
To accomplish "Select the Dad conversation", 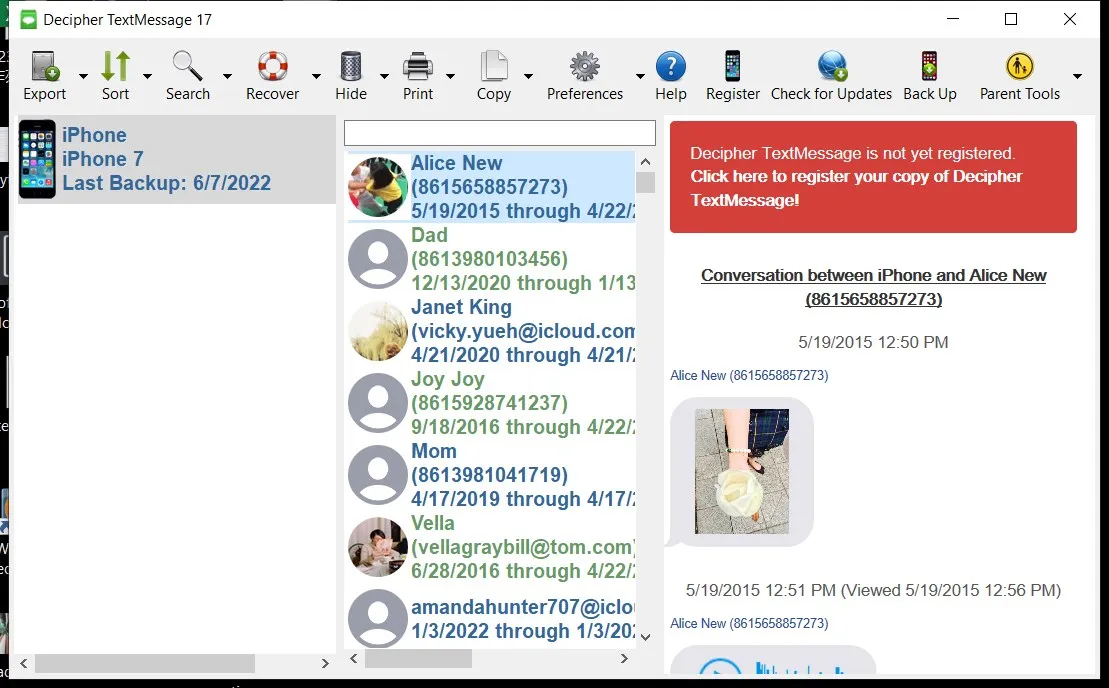I will coord(492,259).
